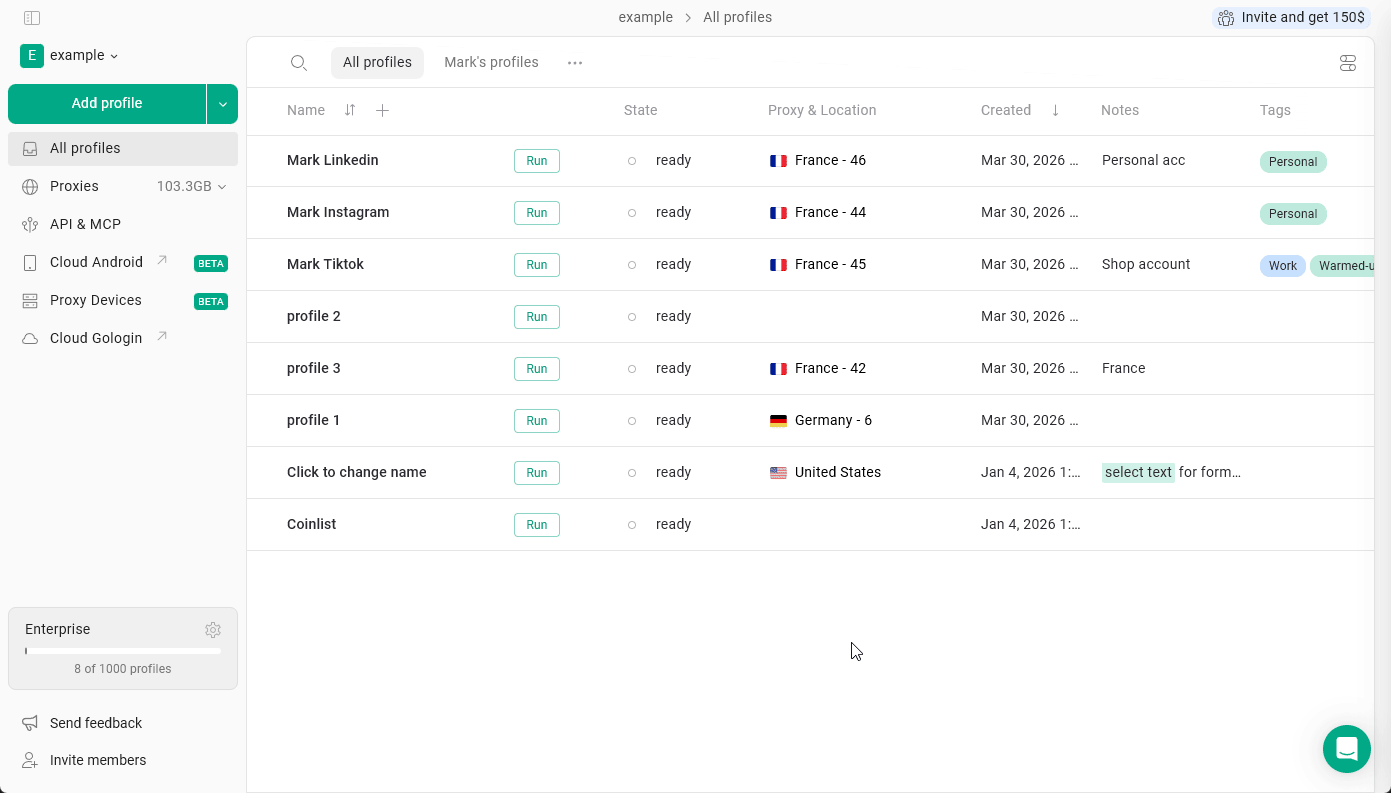The height and width of the screenshot is (793, 1391).
Task: Click the State column header
Action: [x=641, y=110]
